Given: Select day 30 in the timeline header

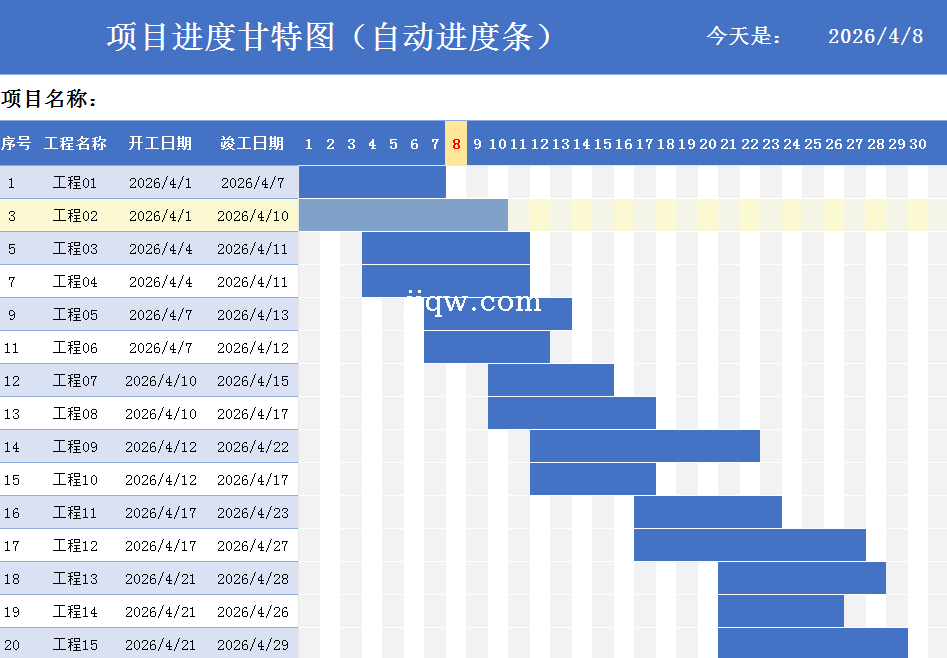Looking at the screenshot, I should (x=918, y=144).
